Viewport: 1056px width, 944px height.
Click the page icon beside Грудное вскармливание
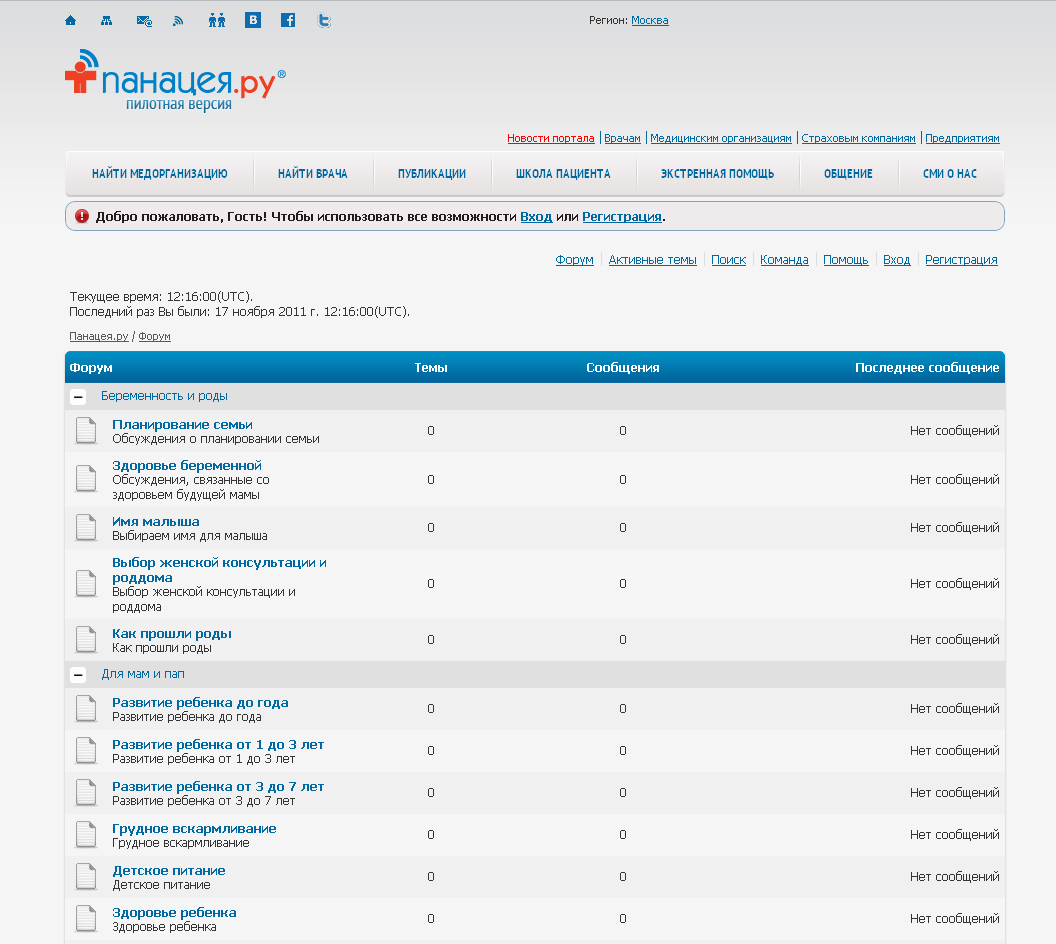click(86, 835)
